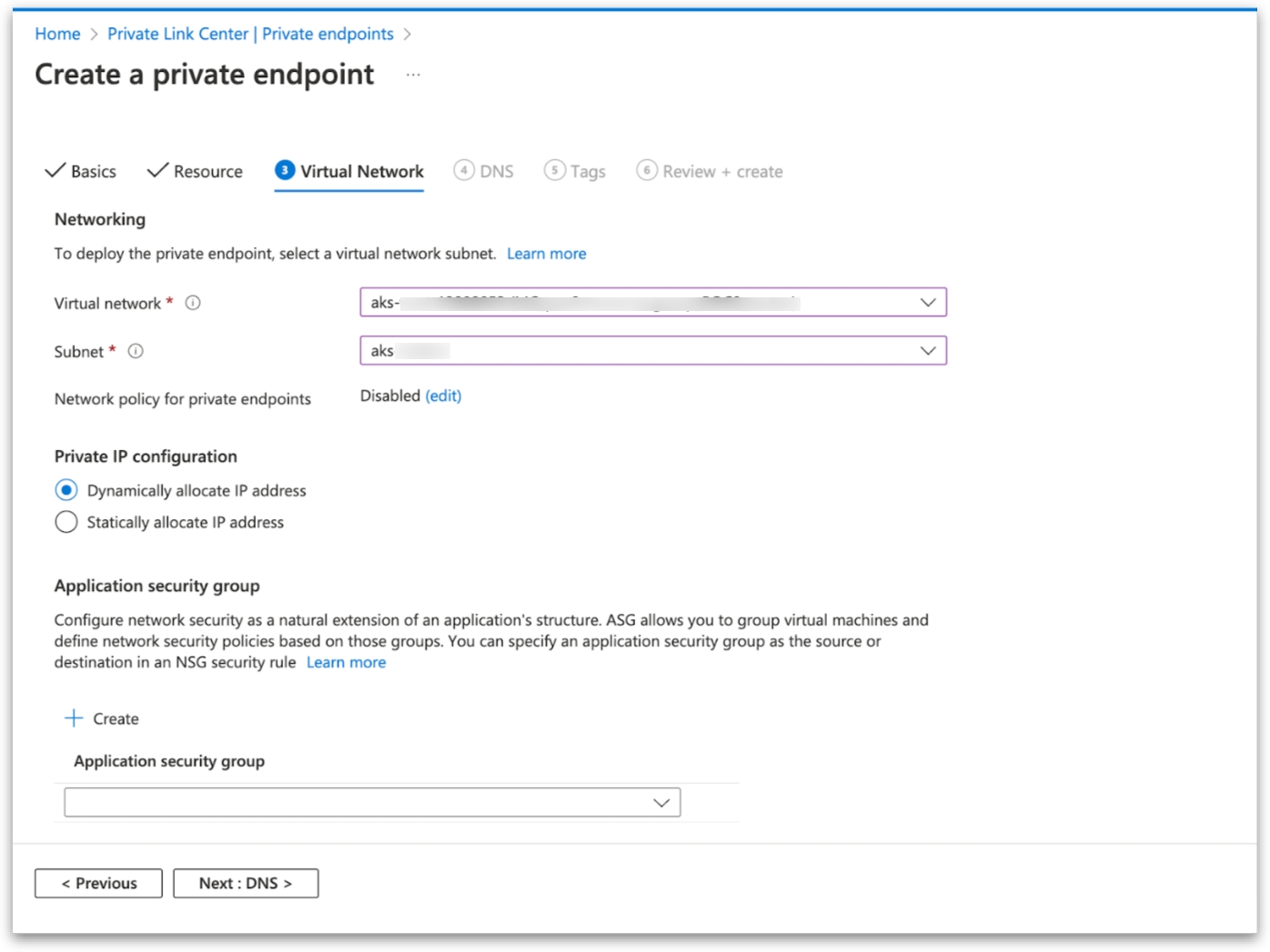Click the info icon beside Subnet label
The width and height of the screenshot is (1270, 952).
click(136, 351)
